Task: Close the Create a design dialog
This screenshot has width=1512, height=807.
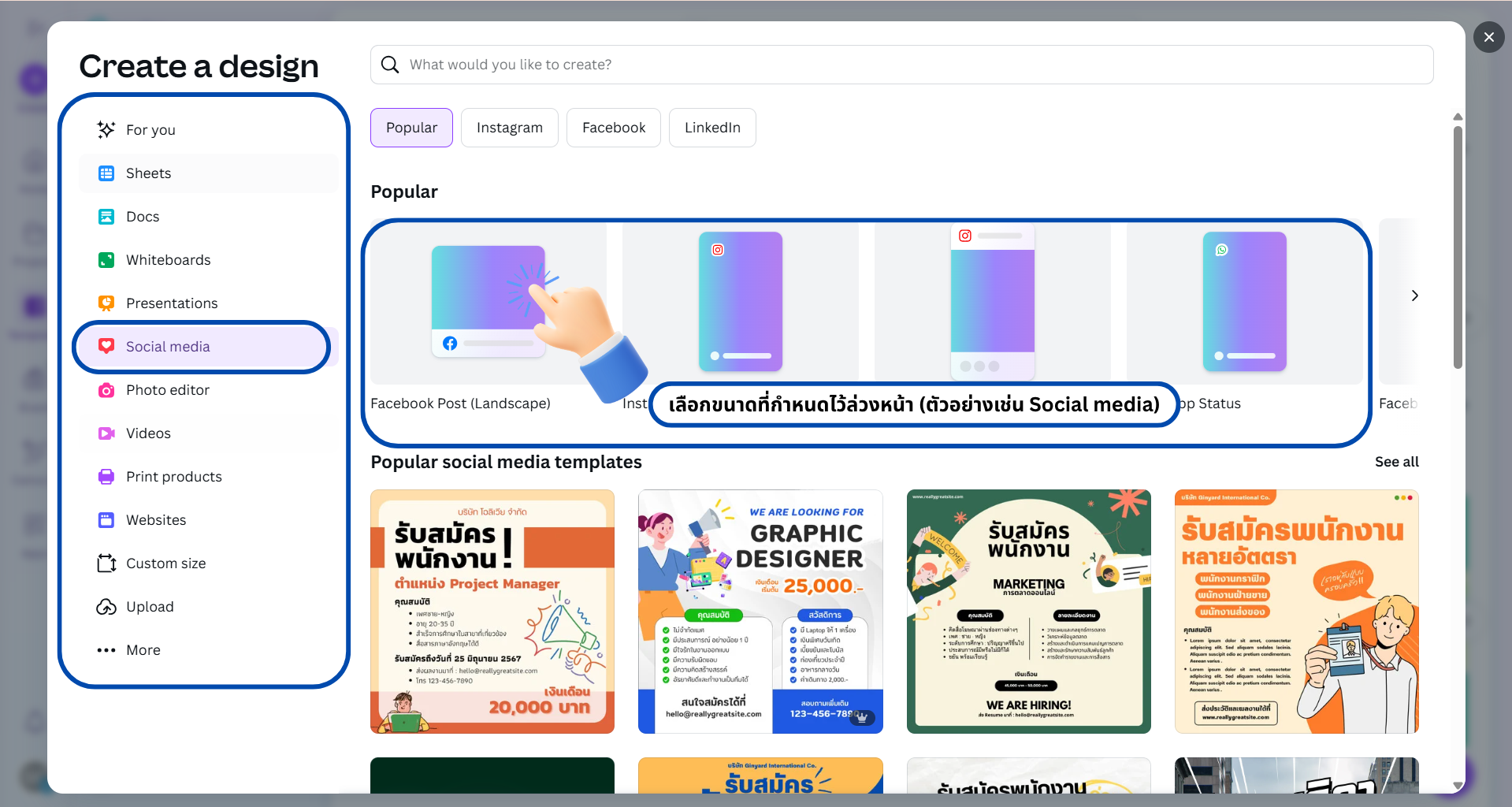Action: tap(1488, 37)
